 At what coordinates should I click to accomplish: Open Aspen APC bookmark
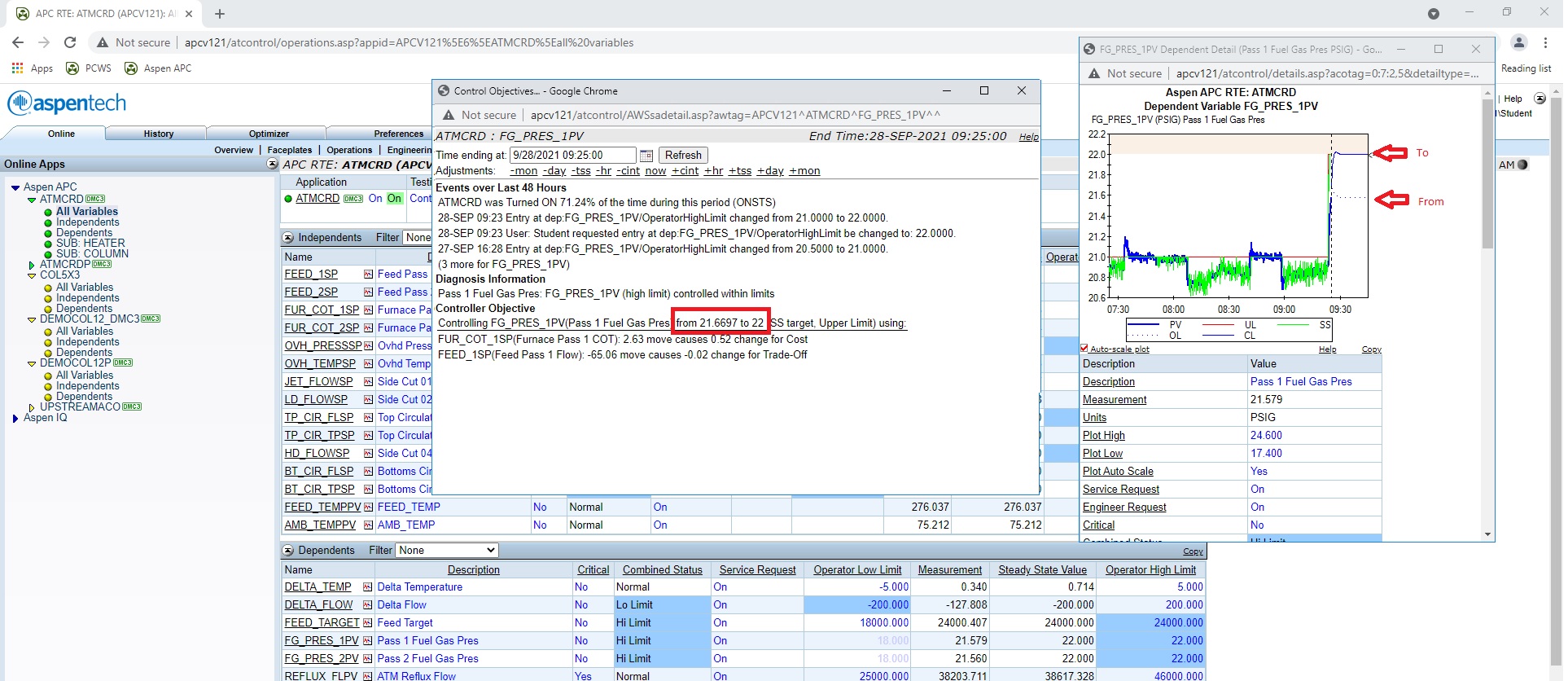click(159, 68)
